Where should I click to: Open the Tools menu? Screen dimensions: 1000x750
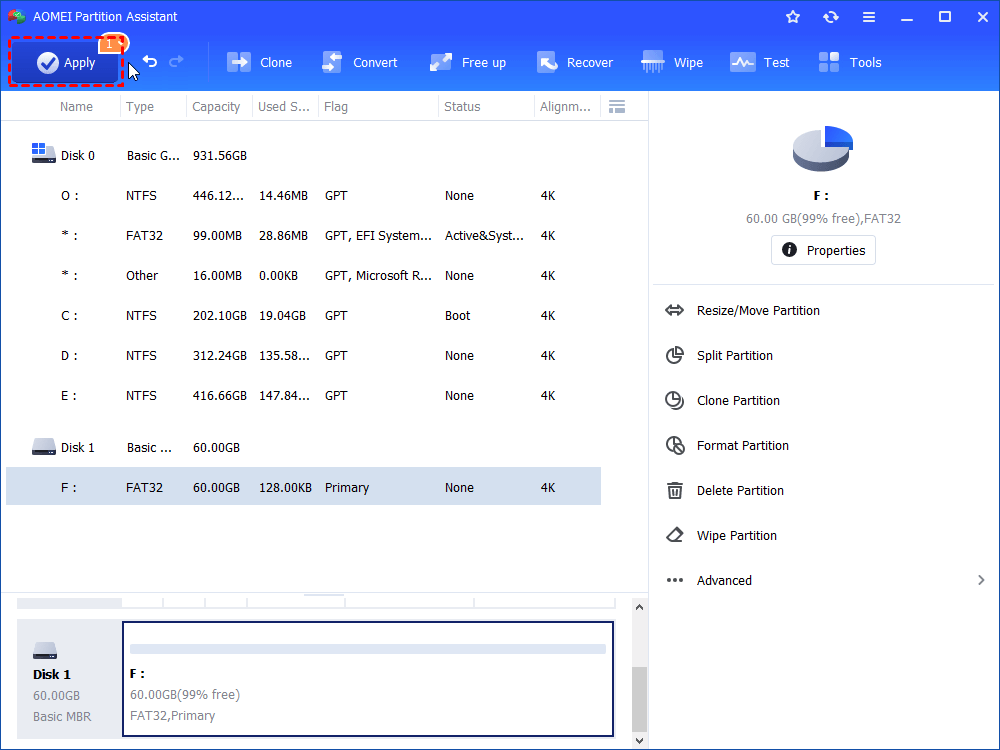point(850,63)
